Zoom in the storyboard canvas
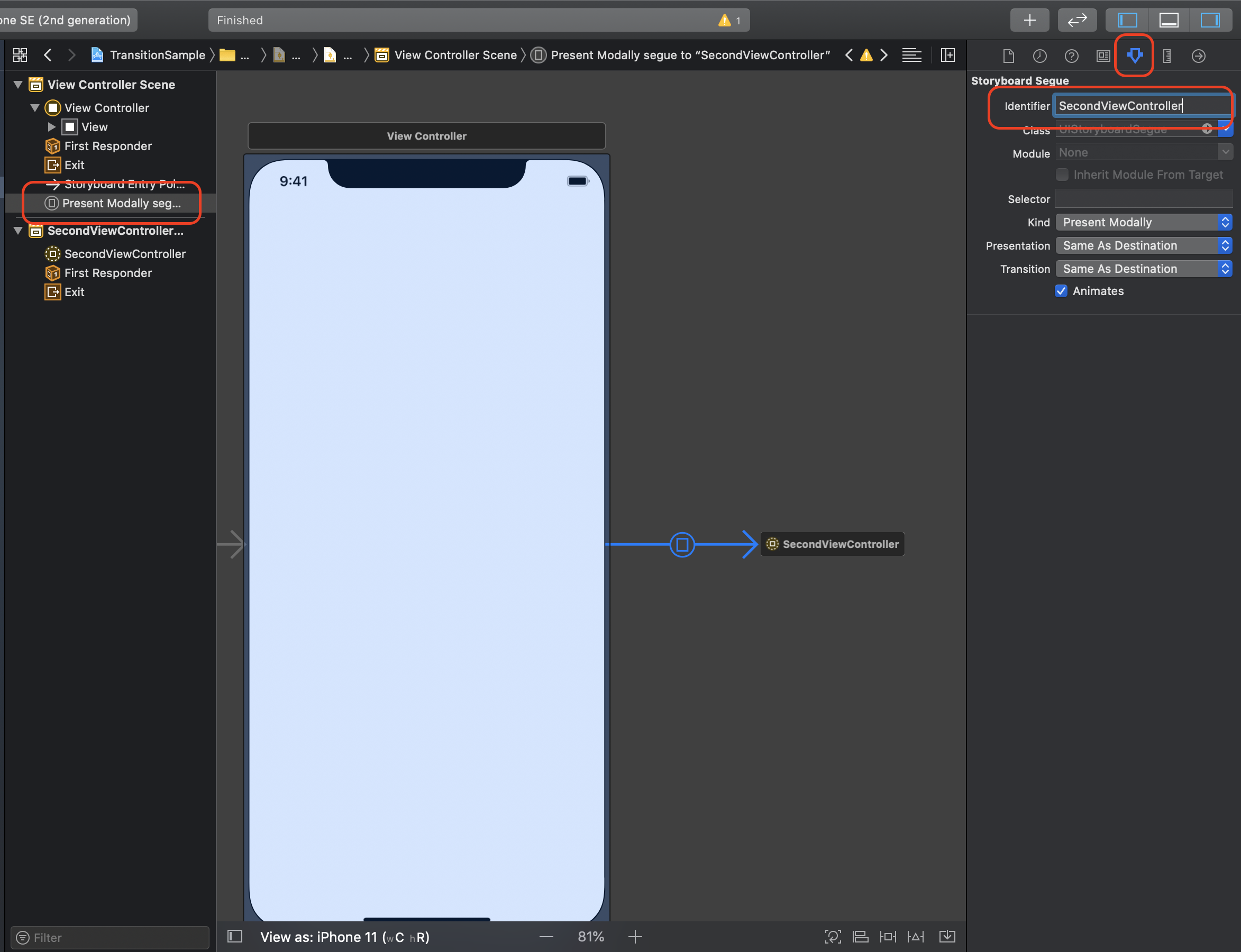1241x952 pixels. [635, 937]
